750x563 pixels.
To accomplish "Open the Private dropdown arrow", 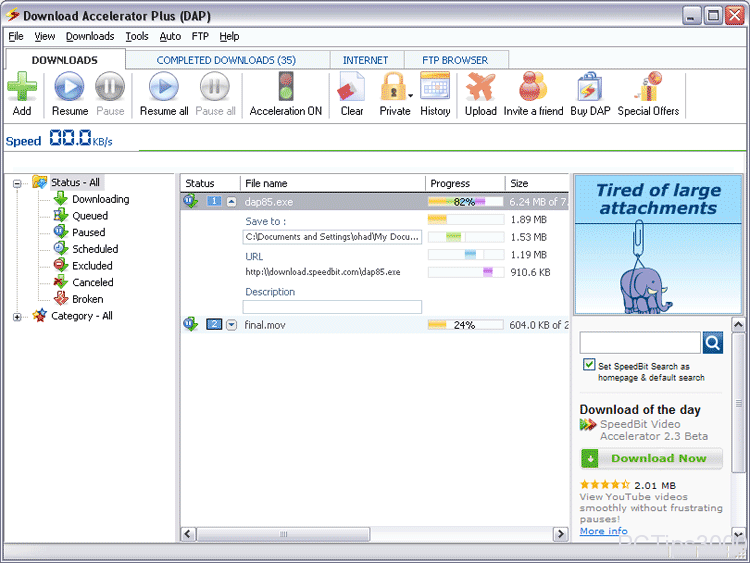I will (411, 96).
